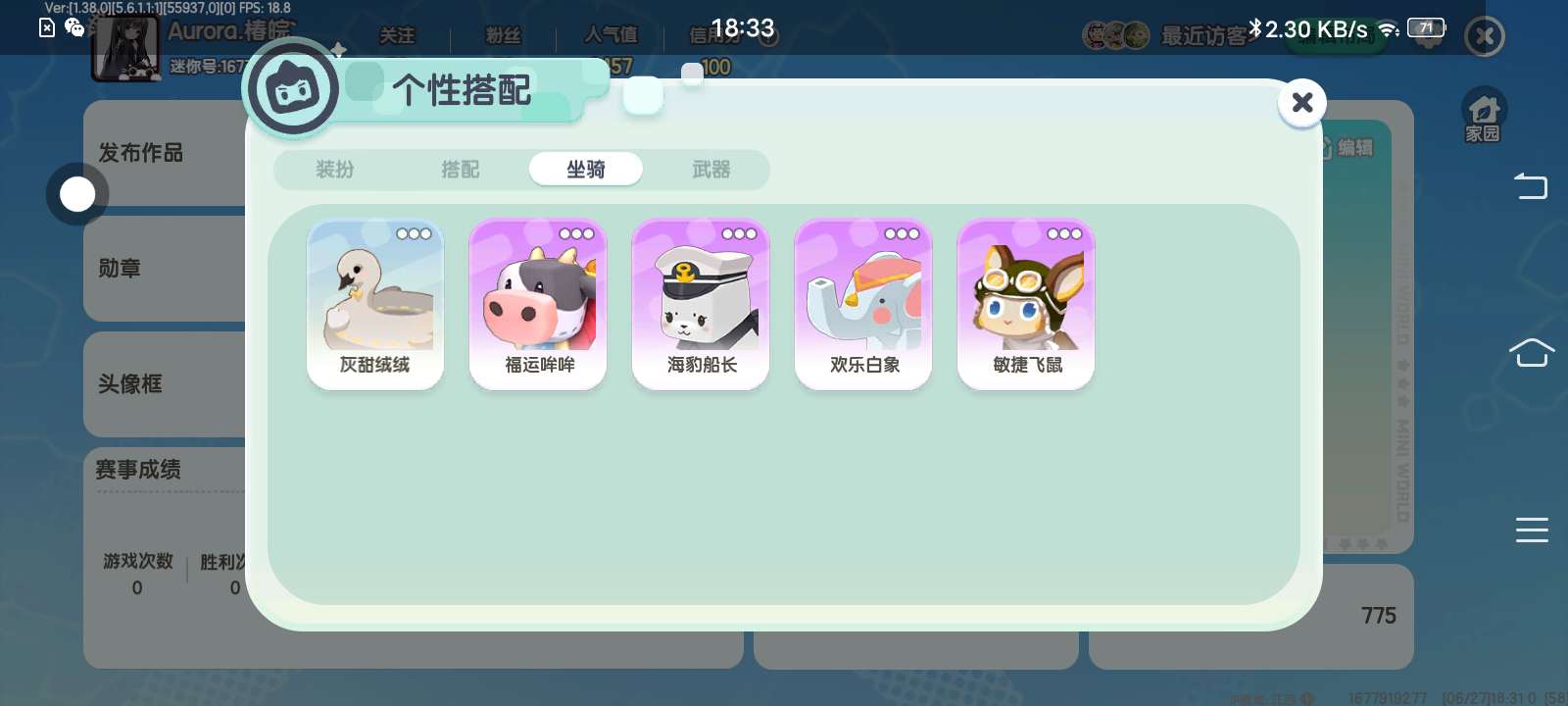Open options dots on 欢乐白象 card
1568x706 pixels.
point(902,233)
